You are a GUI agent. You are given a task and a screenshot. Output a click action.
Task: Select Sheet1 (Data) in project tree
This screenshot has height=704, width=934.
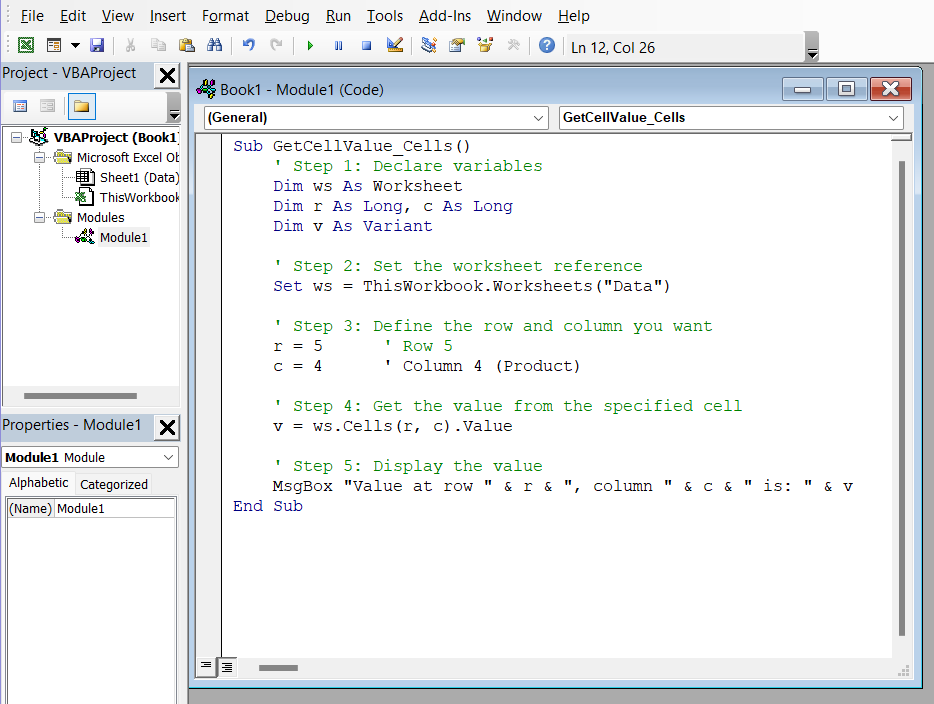pos(138,177)
